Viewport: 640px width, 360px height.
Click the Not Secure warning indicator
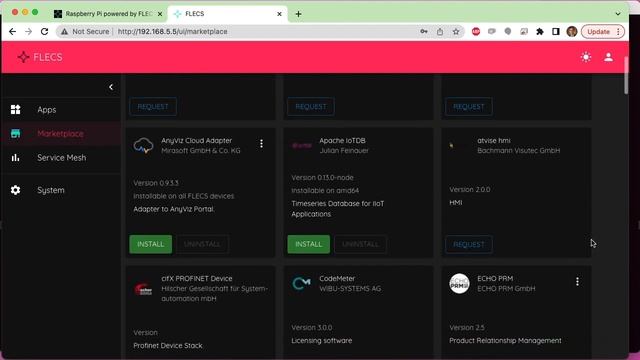coord(85,31)
